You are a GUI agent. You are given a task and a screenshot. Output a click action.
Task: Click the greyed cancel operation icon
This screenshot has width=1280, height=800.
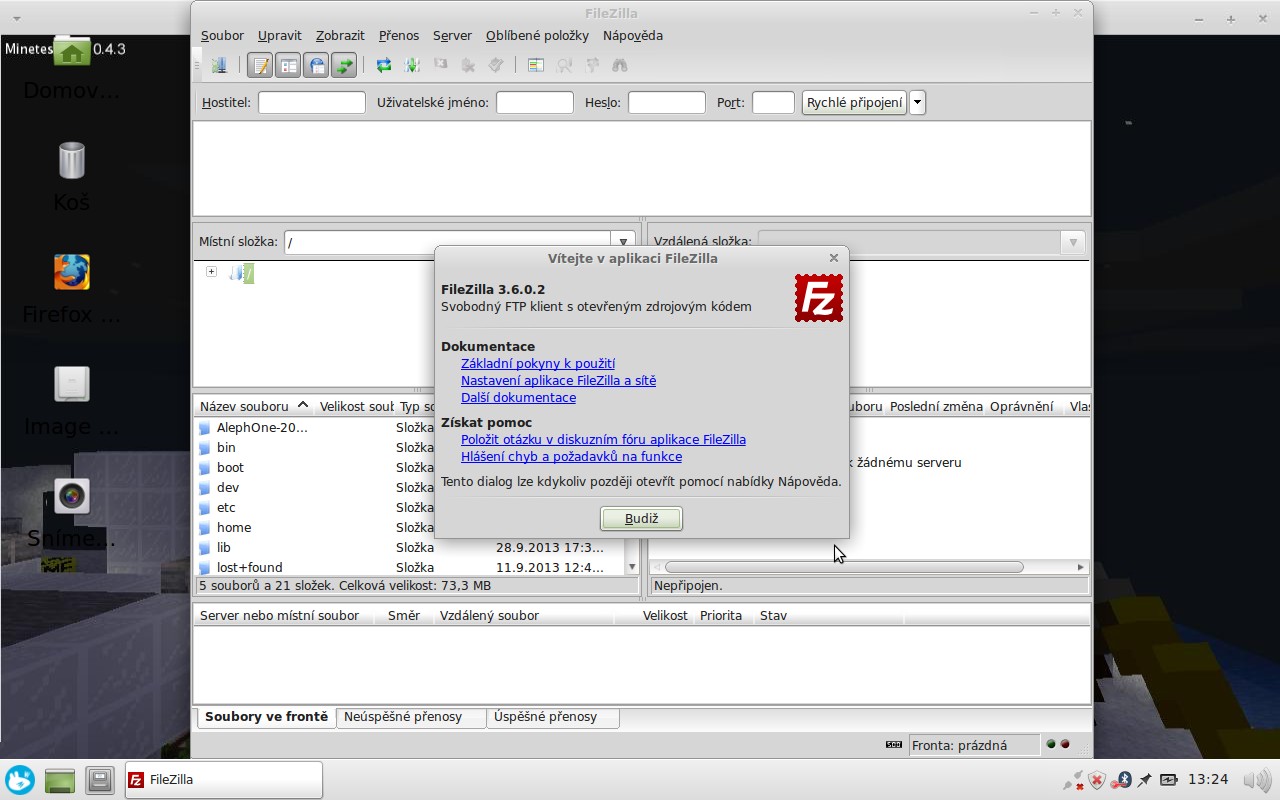coord(439,65)
